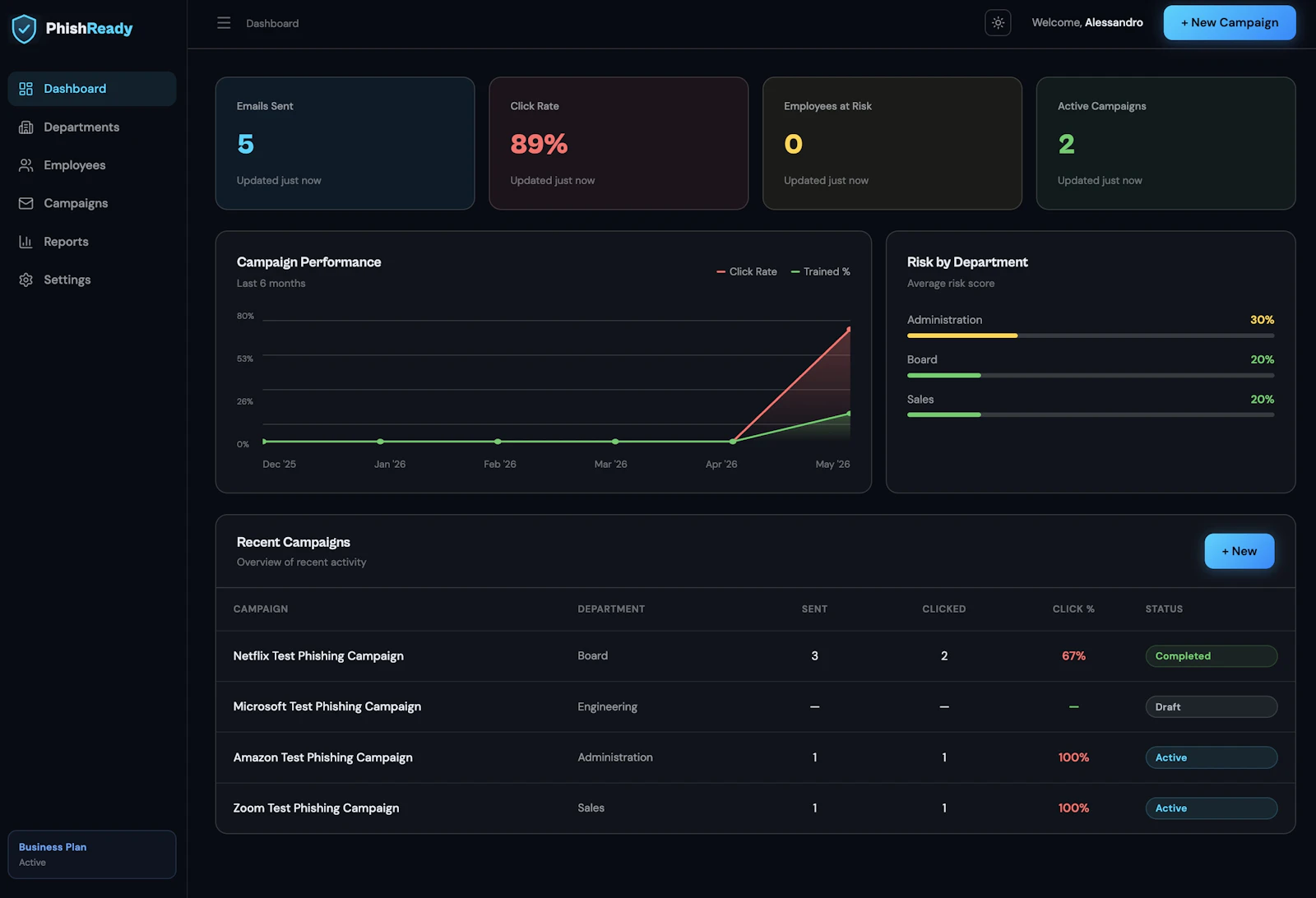Click the Campaigns envelope icon
Screen dimensions: 1316x898
[25, 203]
